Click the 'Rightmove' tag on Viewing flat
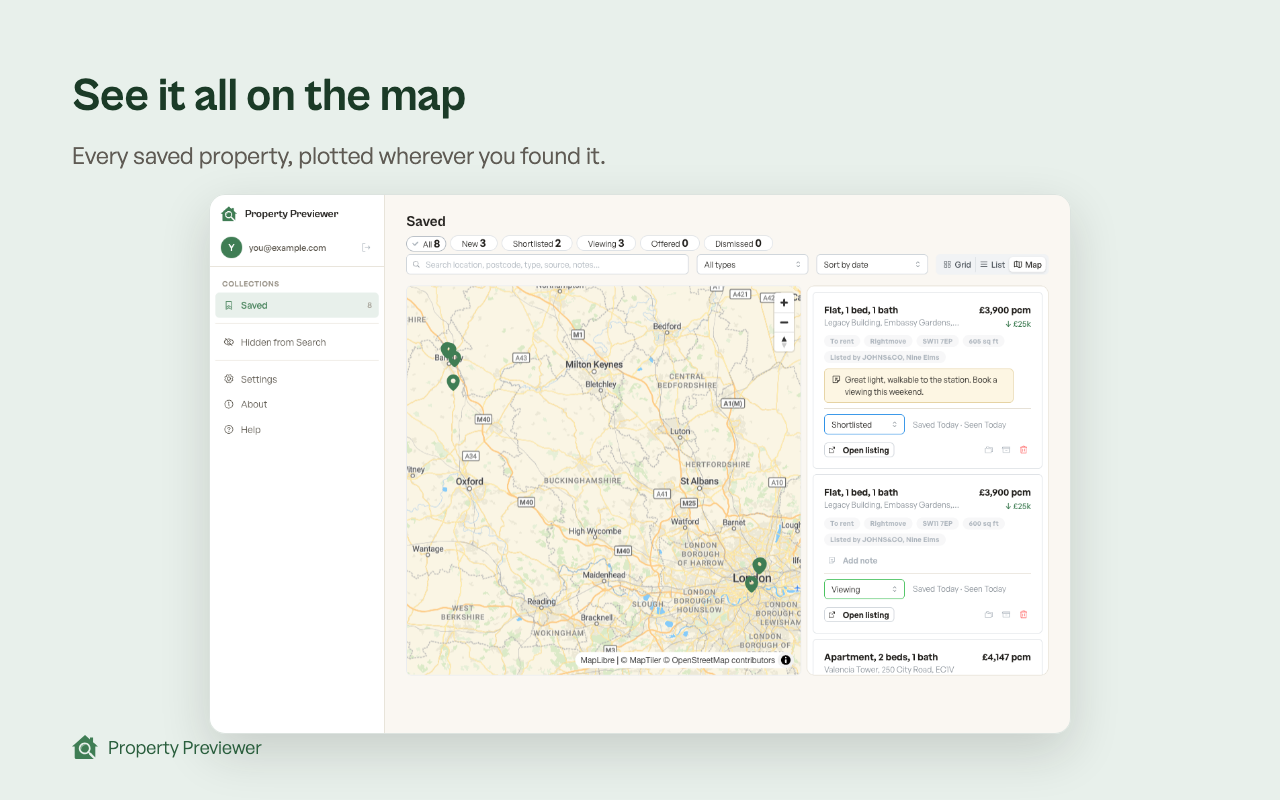Image resolution: width=1280 pixels, height=800 pixels. click(888, 523)
